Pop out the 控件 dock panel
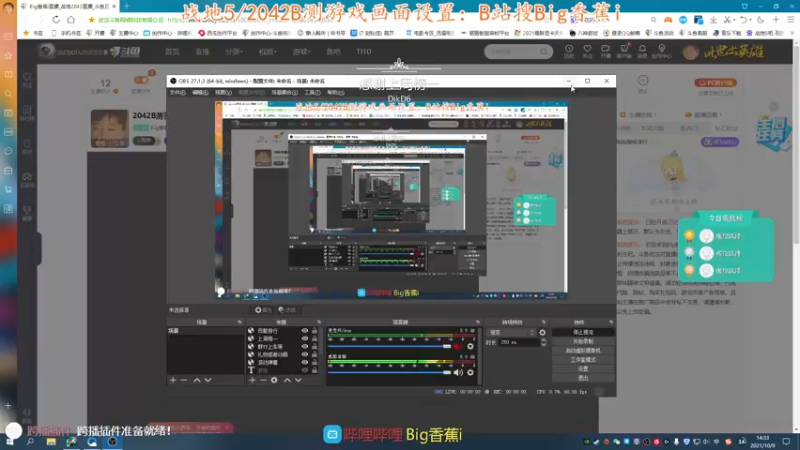 tap(611, 322)
